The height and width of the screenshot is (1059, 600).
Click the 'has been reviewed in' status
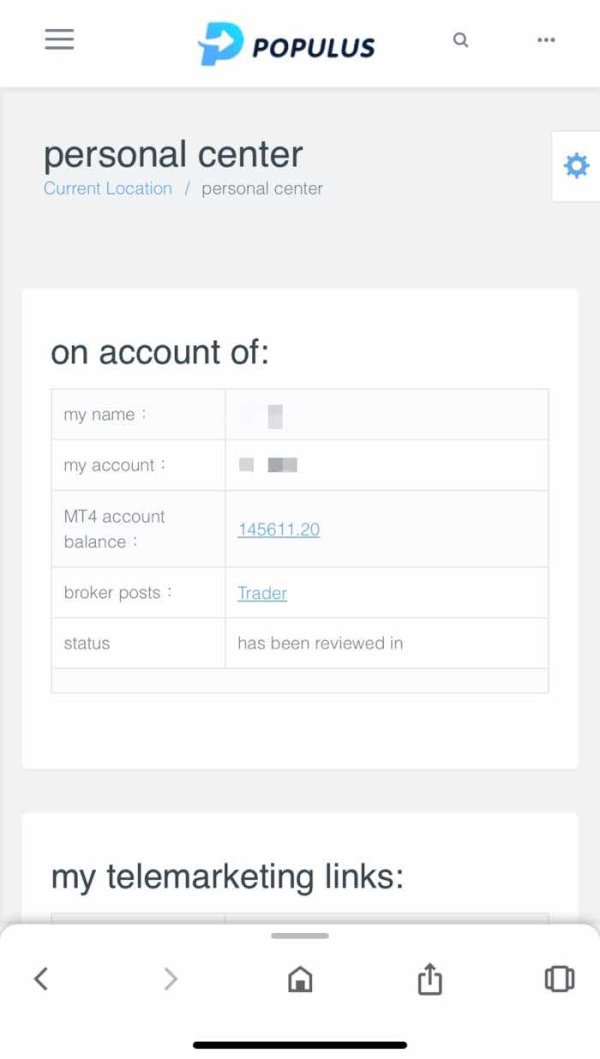tap(320, 643)
